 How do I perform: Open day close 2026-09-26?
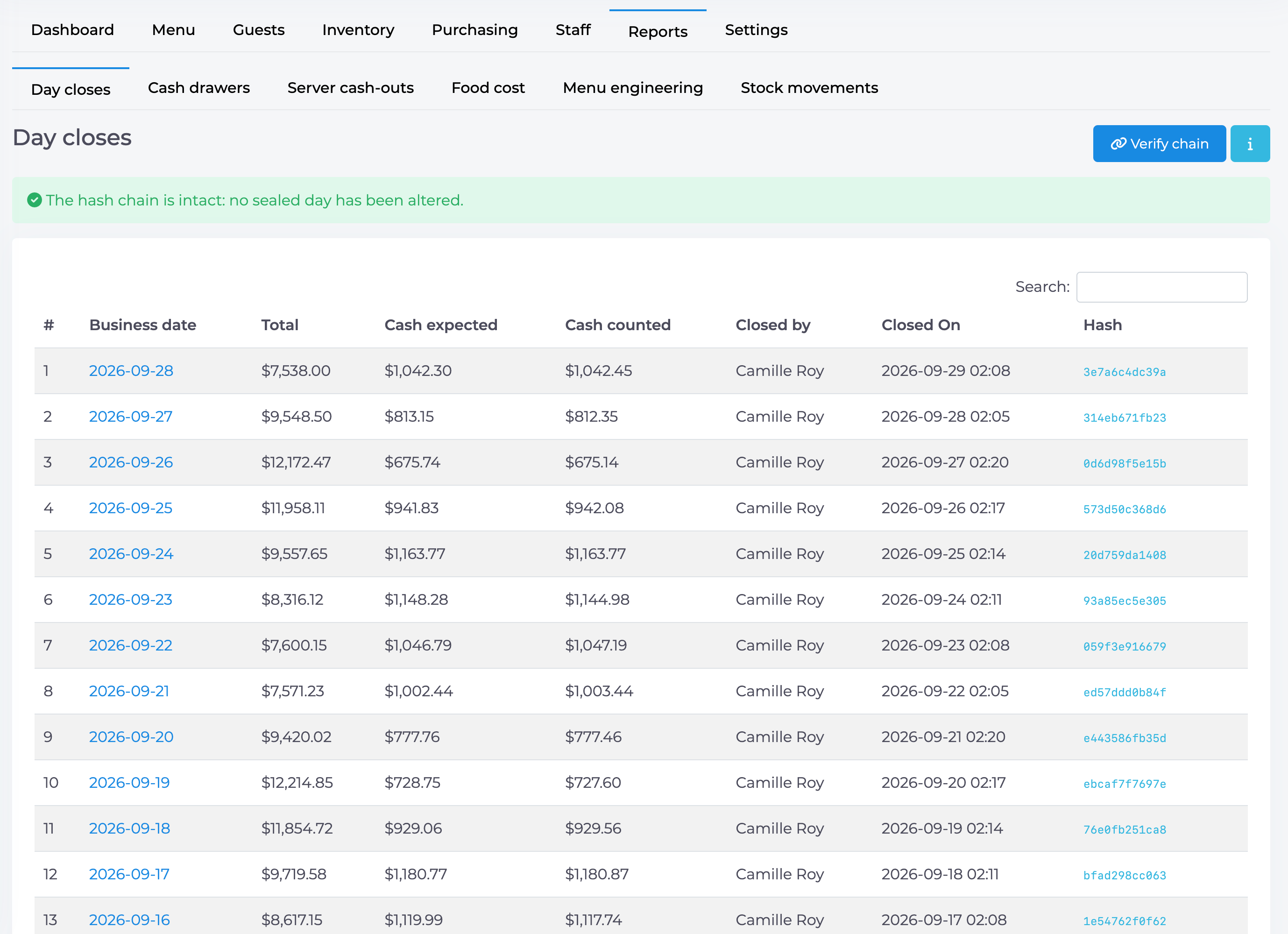[x=131, y=462]
